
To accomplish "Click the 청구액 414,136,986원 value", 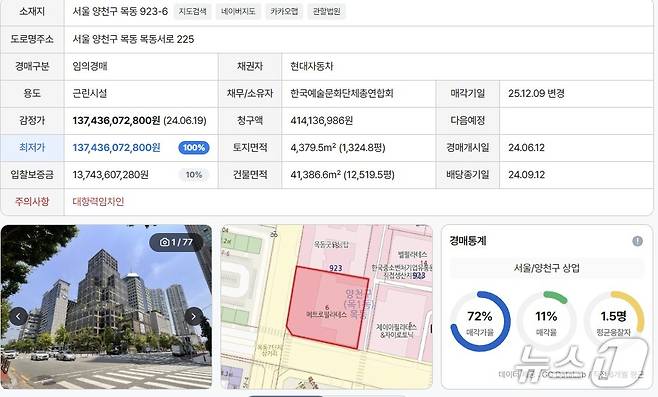I will tap(321, 121).
